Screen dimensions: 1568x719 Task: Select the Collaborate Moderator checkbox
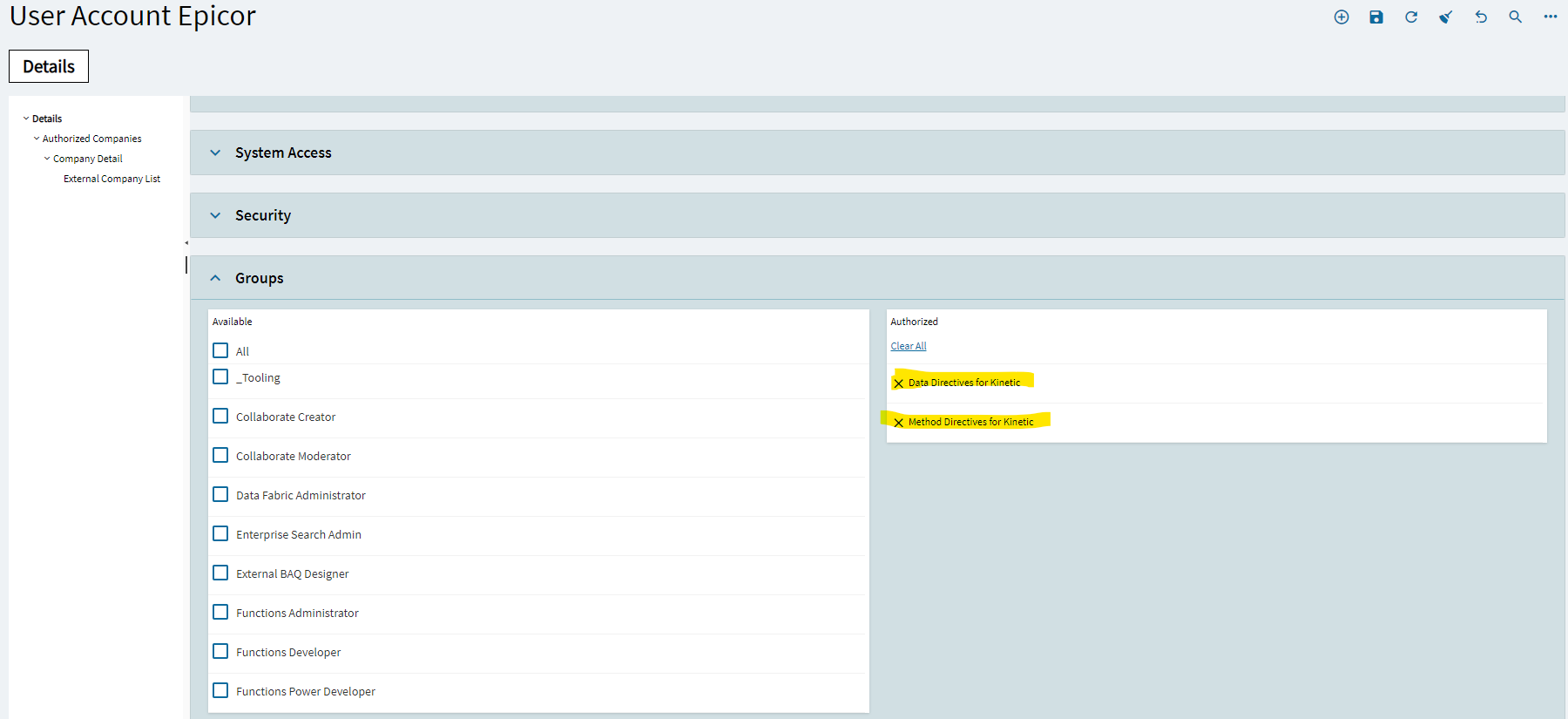point(220,455)
